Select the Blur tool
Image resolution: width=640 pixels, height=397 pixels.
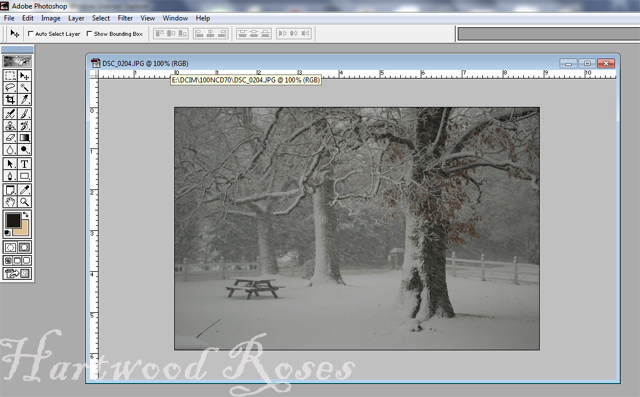click(x=10, y=149)
